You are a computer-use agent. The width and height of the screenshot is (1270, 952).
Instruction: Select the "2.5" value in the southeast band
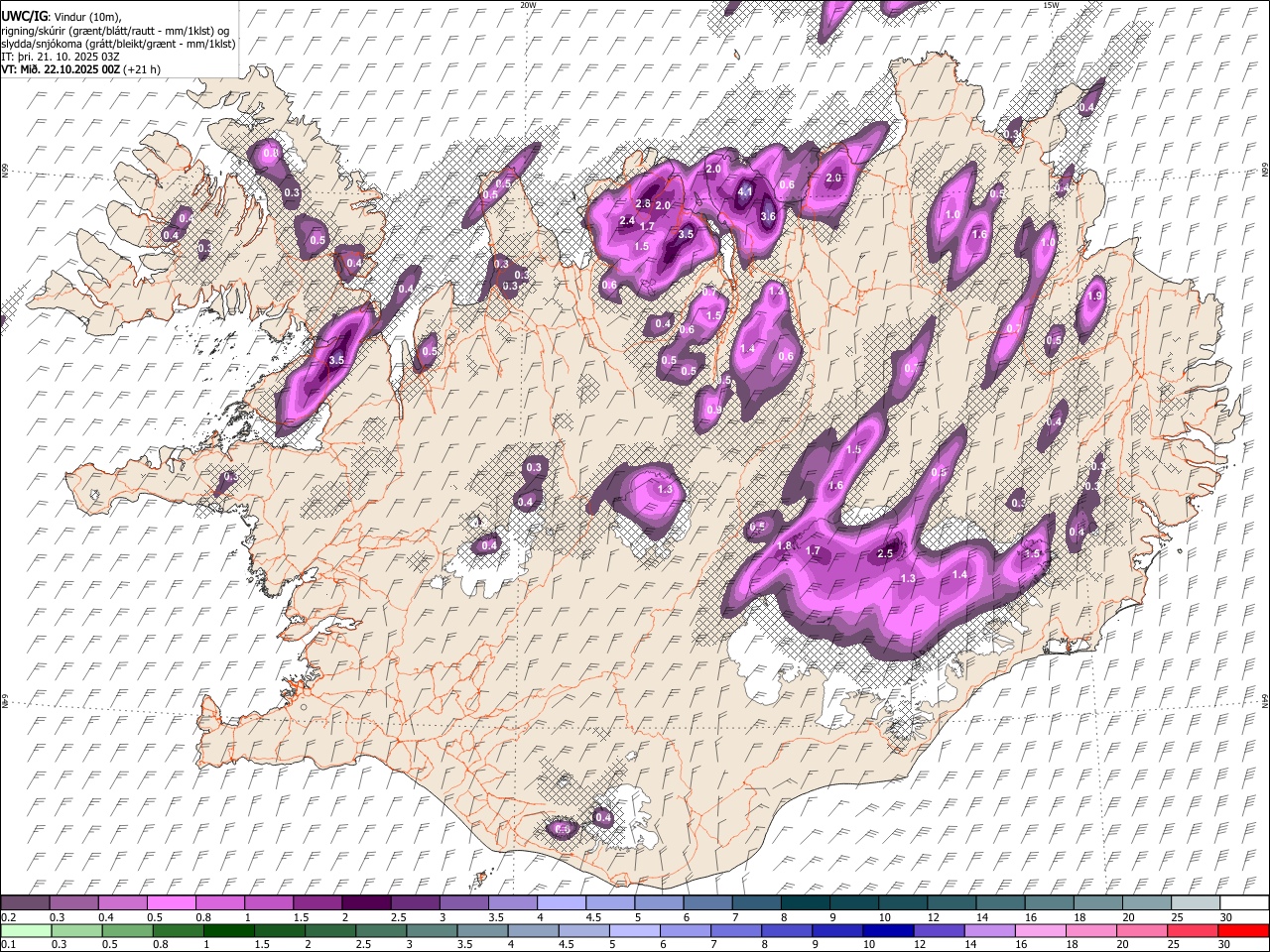pos(886,553)
